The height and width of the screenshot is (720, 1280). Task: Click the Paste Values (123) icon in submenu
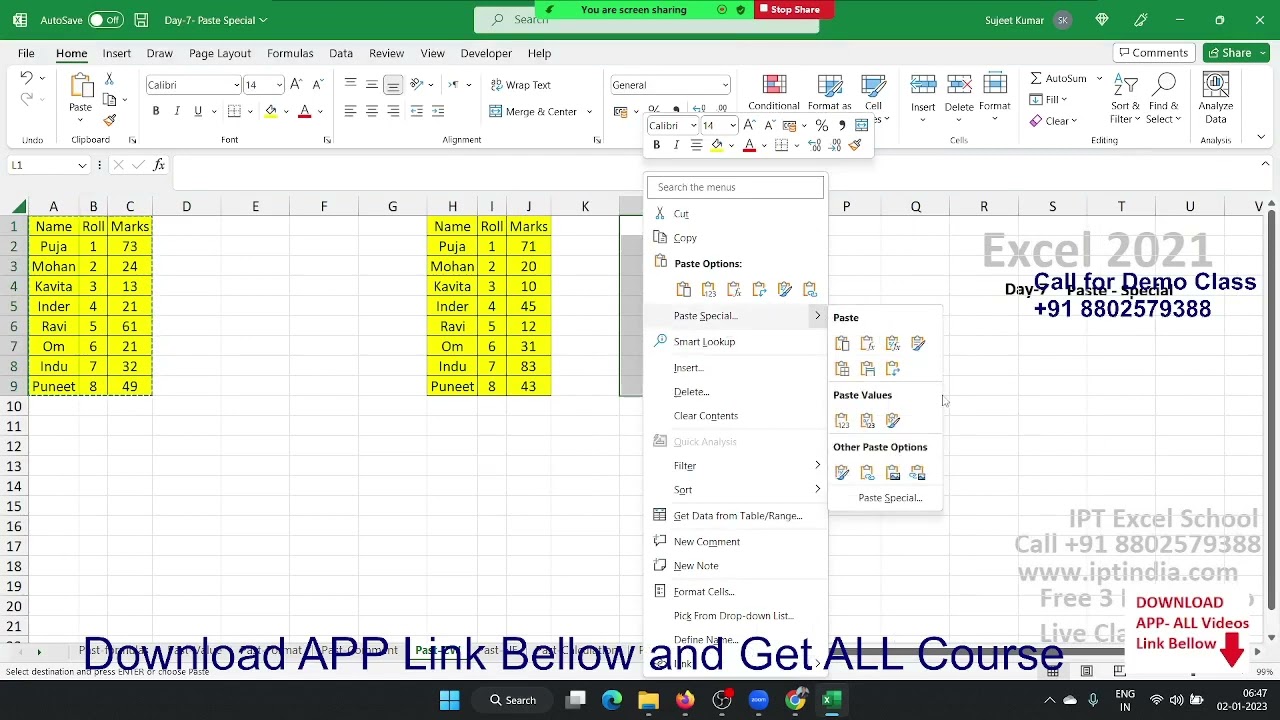point(842,421)
